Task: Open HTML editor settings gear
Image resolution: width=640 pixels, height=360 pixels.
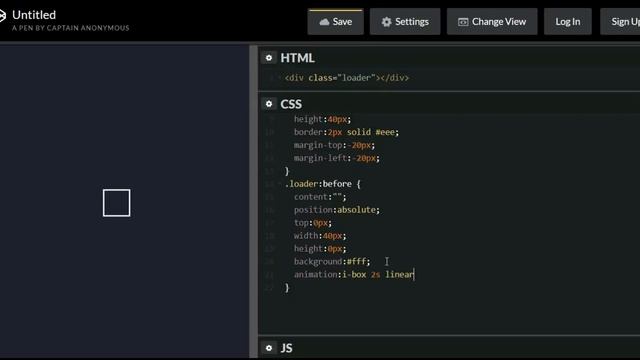Action: pos(269,58)
